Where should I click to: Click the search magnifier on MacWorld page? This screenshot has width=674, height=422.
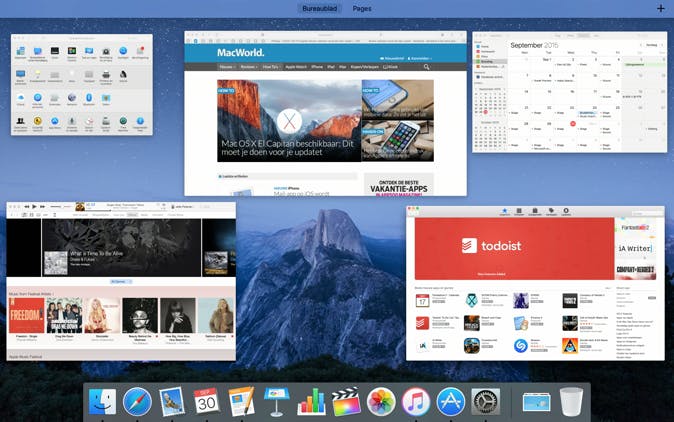coord(426,67)
